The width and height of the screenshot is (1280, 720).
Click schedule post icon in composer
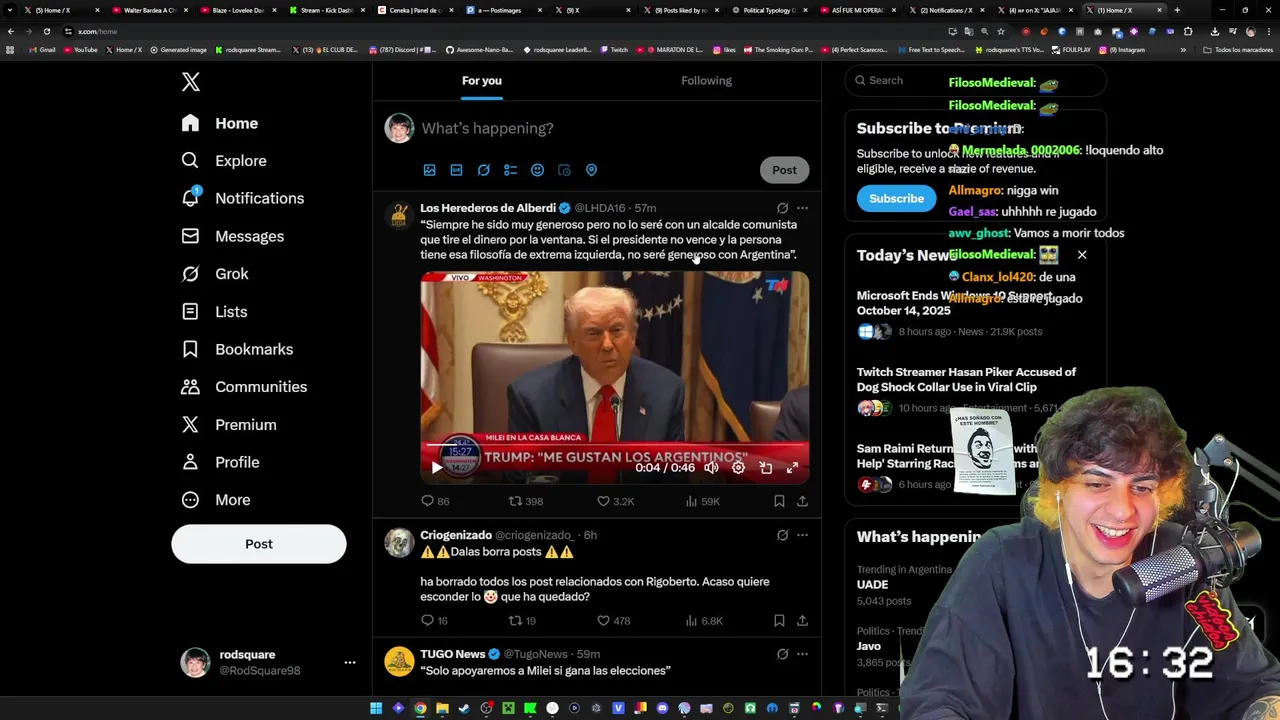click(565, 170)
